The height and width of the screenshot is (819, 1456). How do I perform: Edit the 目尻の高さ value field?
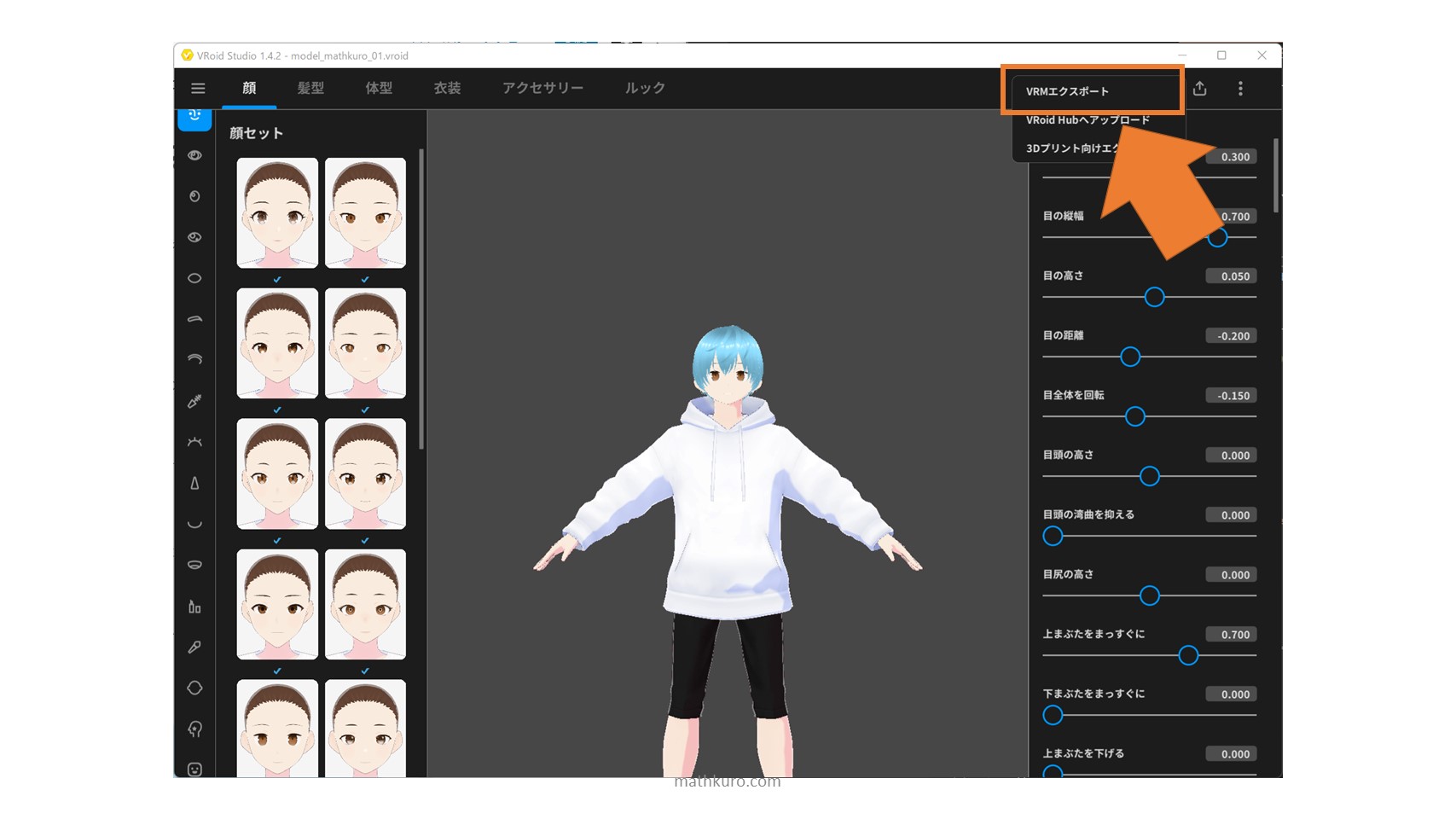coord(1231,575)
